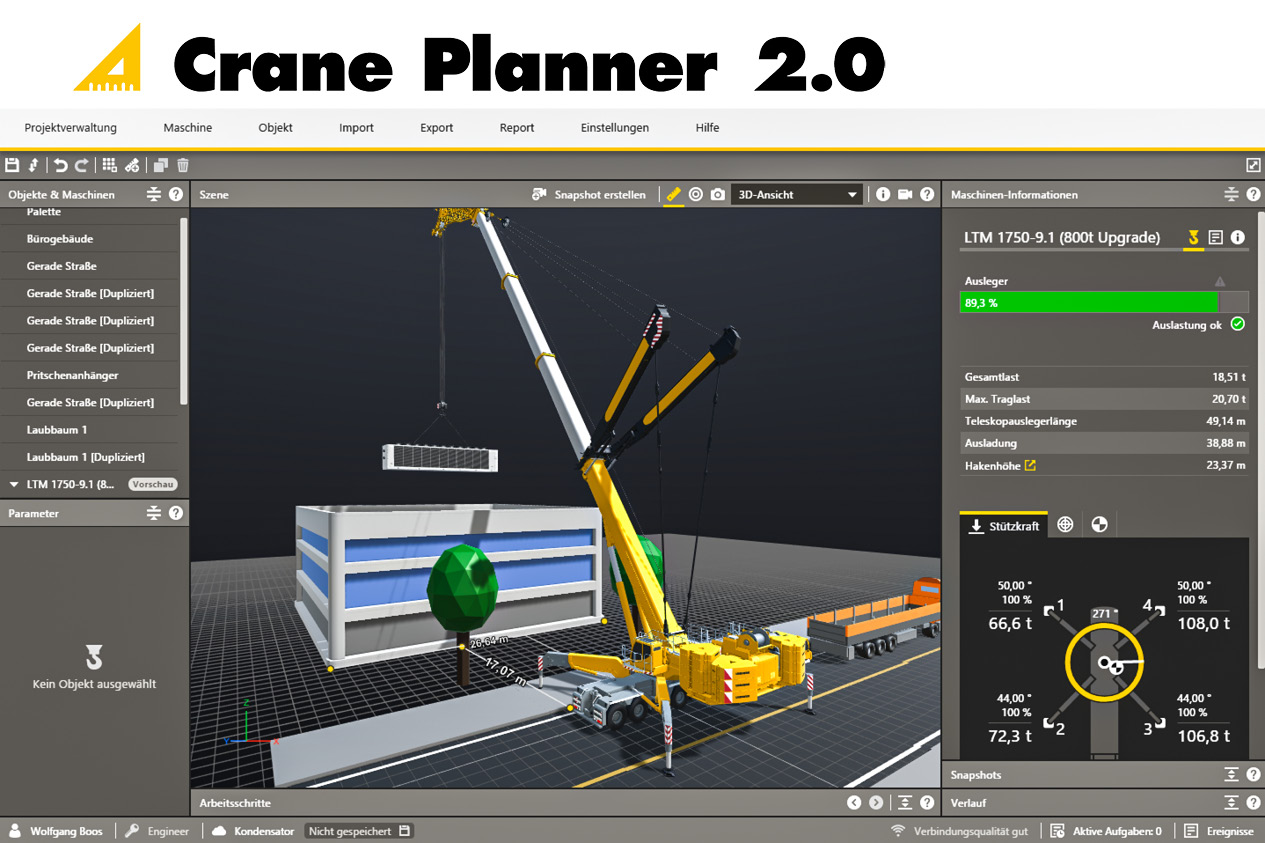Open the Hakenhöhe external link icon
1265x843 pixels.
(1030, 465)
